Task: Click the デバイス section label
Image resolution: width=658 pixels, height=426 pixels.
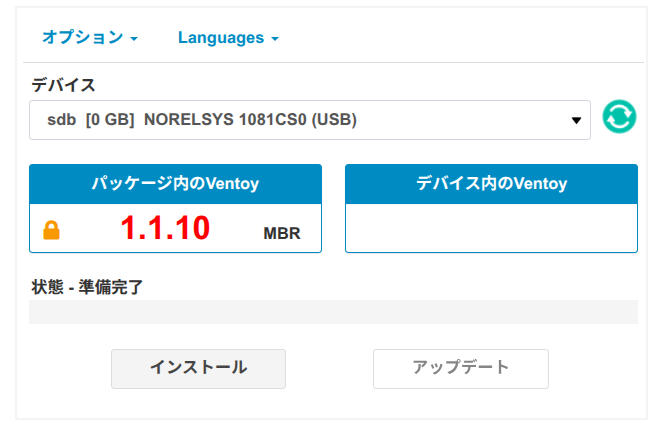Action: pyautogui.click(x=63, y=84)
